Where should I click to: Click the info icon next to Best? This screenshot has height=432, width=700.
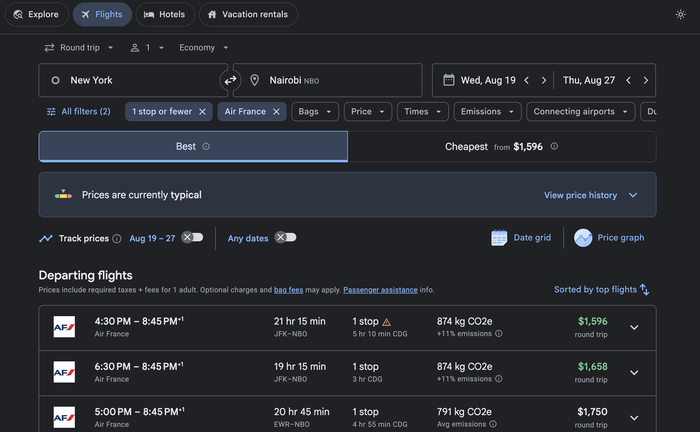[206, 146]
